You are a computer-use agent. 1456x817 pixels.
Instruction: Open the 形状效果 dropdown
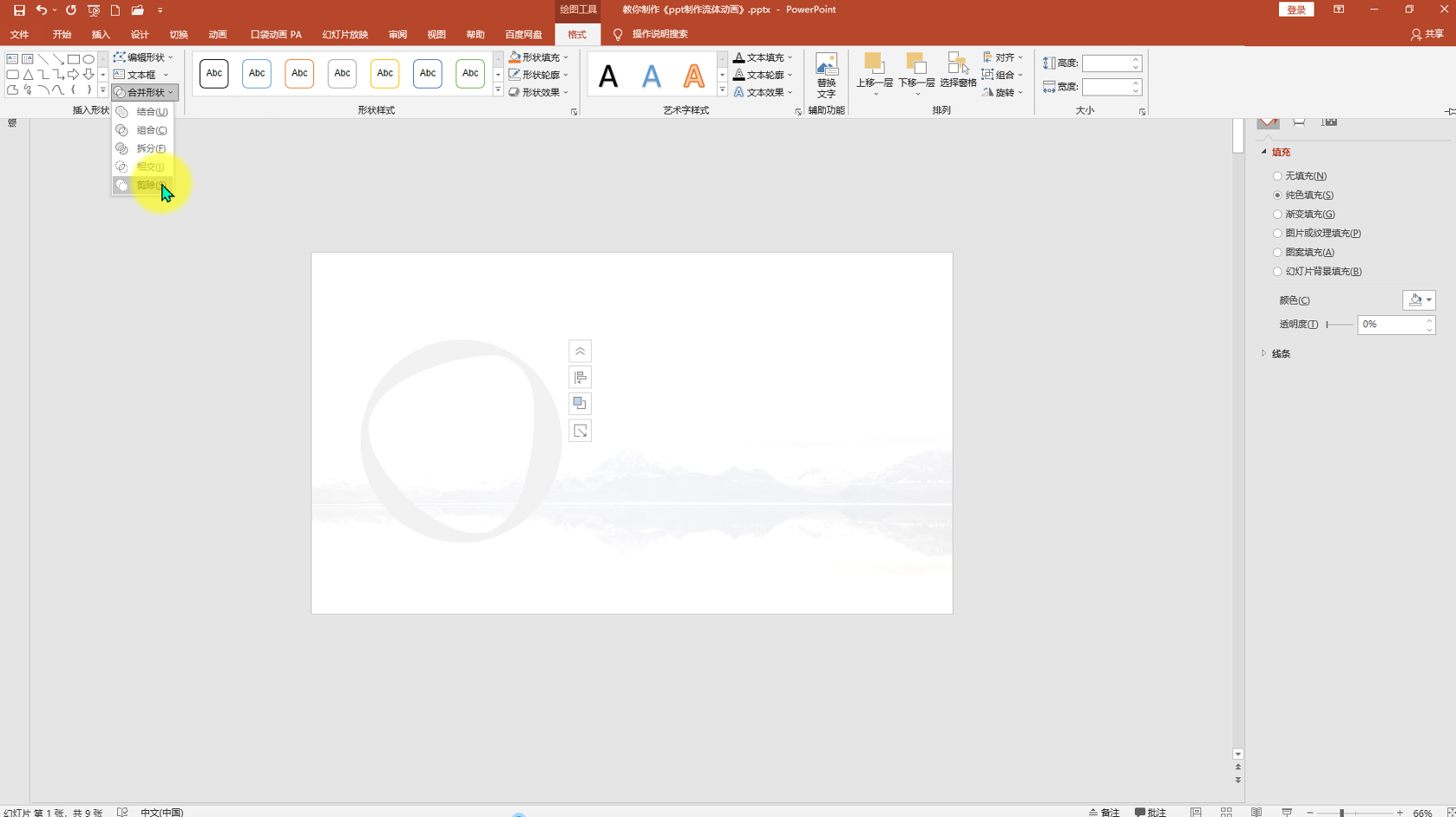(x=539, y=92)
